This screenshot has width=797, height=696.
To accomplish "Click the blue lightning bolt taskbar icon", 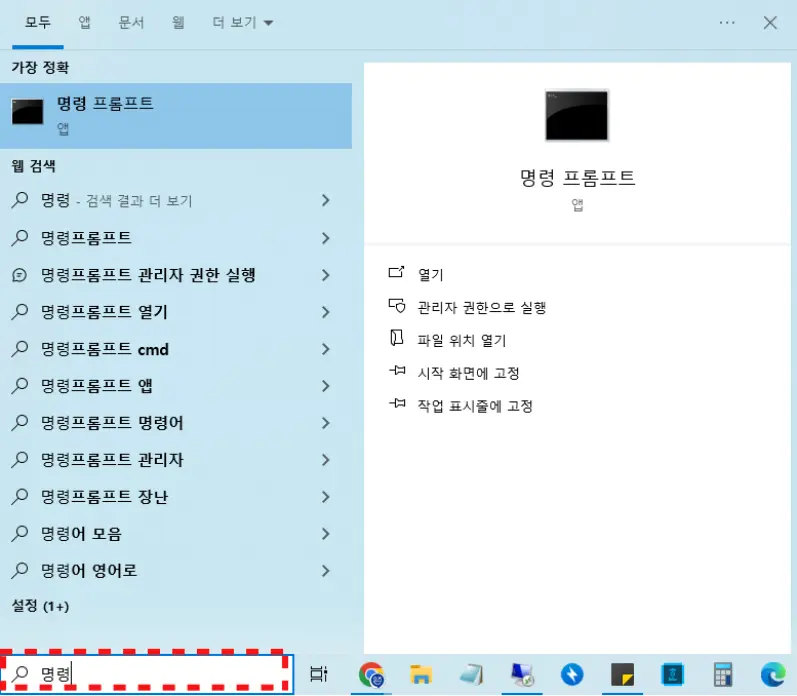I will pos(572,675).
